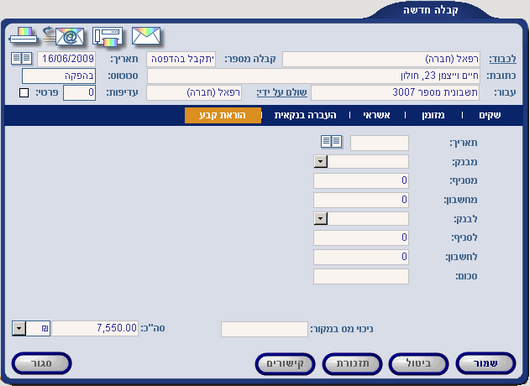This screenshot has width=530, height=386.
Task: Switch to the העברה בנקאית tab
Action: click(305, 115)
